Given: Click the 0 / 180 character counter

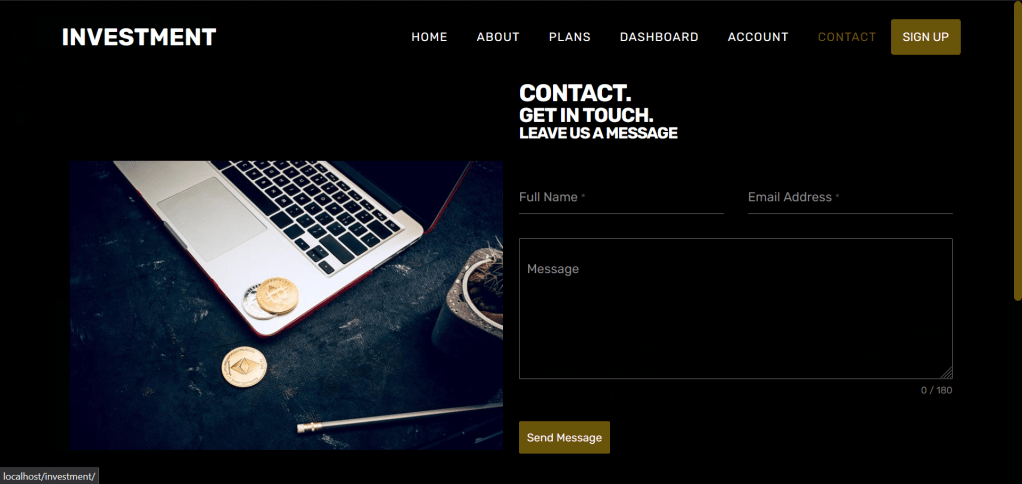Looking at the screenshot, I should (937, 390).
